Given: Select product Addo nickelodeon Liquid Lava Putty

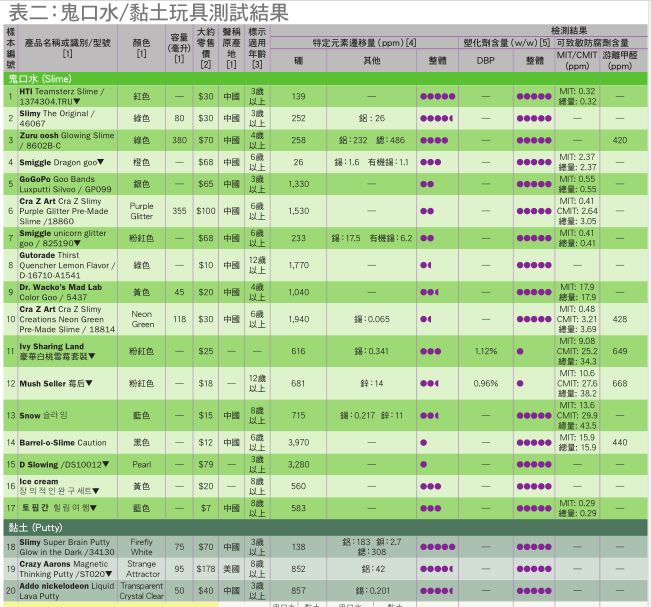Looking at the screenshot, I should (67, 591).
